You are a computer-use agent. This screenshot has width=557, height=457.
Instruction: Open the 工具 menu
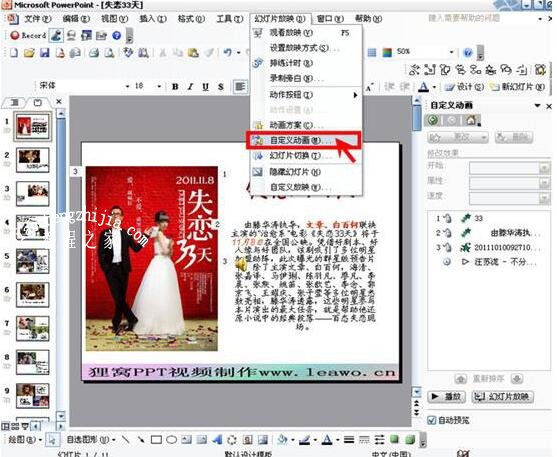229,18
